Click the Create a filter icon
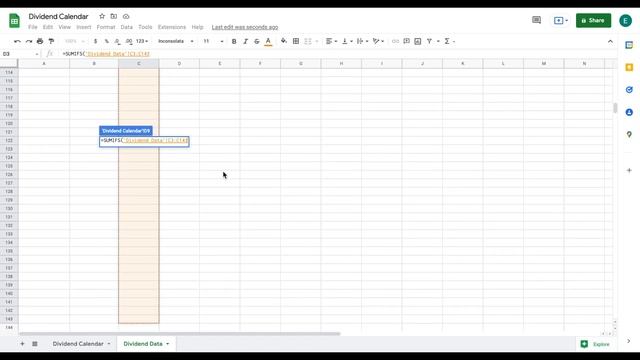Screen dimensions: 640x360 click(429, 41)
